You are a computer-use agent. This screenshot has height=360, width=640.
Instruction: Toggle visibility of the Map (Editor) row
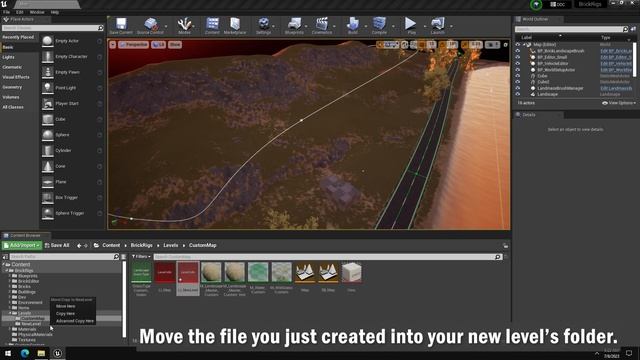click(x=518, y=44)
